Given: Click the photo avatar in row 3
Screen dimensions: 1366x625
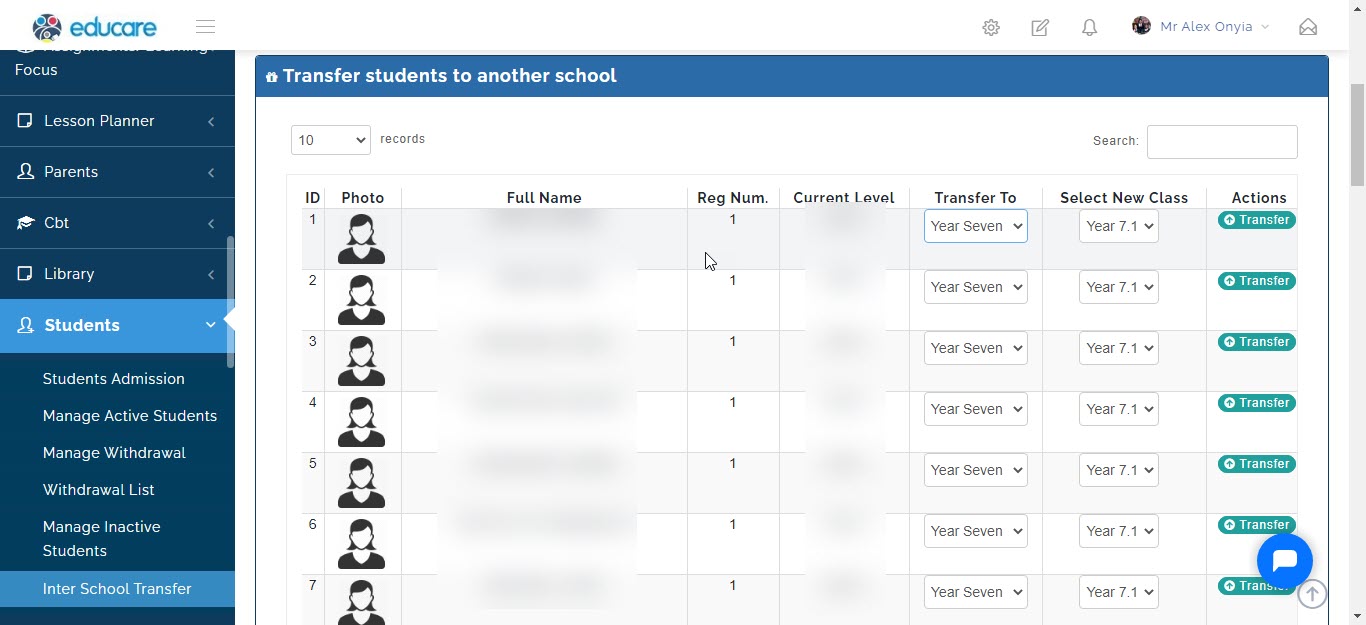Looking at the screenshot, I should (x=361, y=361).
